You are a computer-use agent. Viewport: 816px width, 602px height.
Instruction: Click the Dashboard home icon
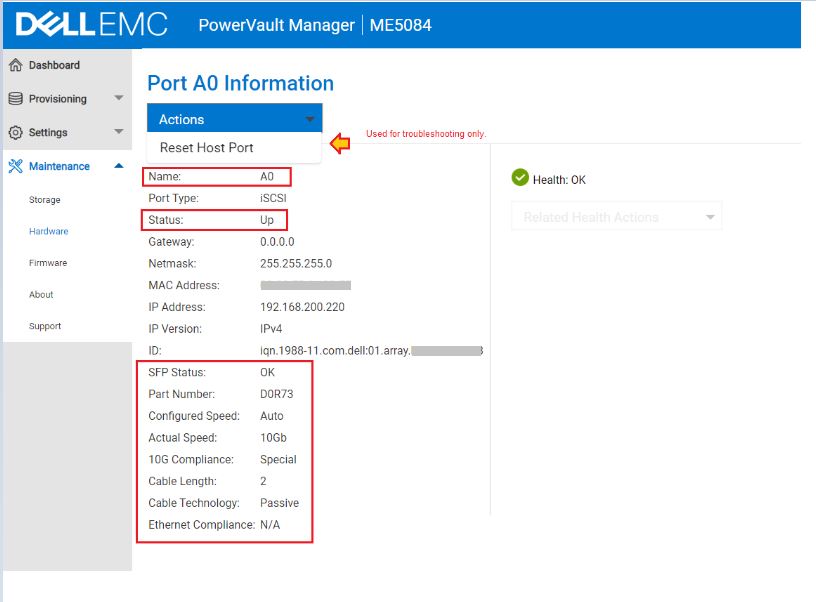point(15,66)
